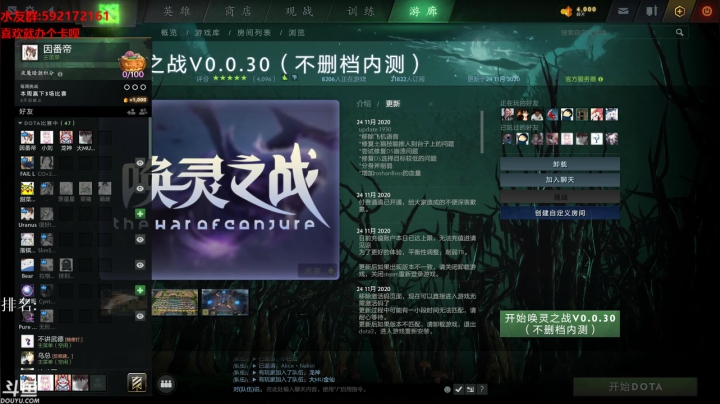
Task: Click the five-star rating bar
Action: (x=230, y=78)
